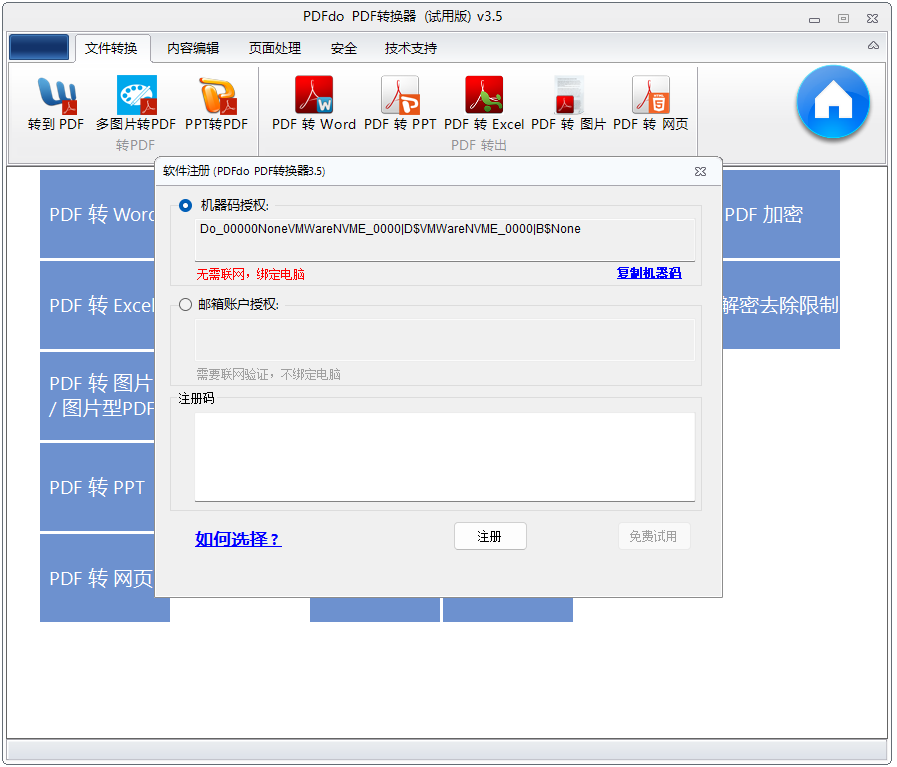Select 邮箱账户授权 radio option

[185, 304]
